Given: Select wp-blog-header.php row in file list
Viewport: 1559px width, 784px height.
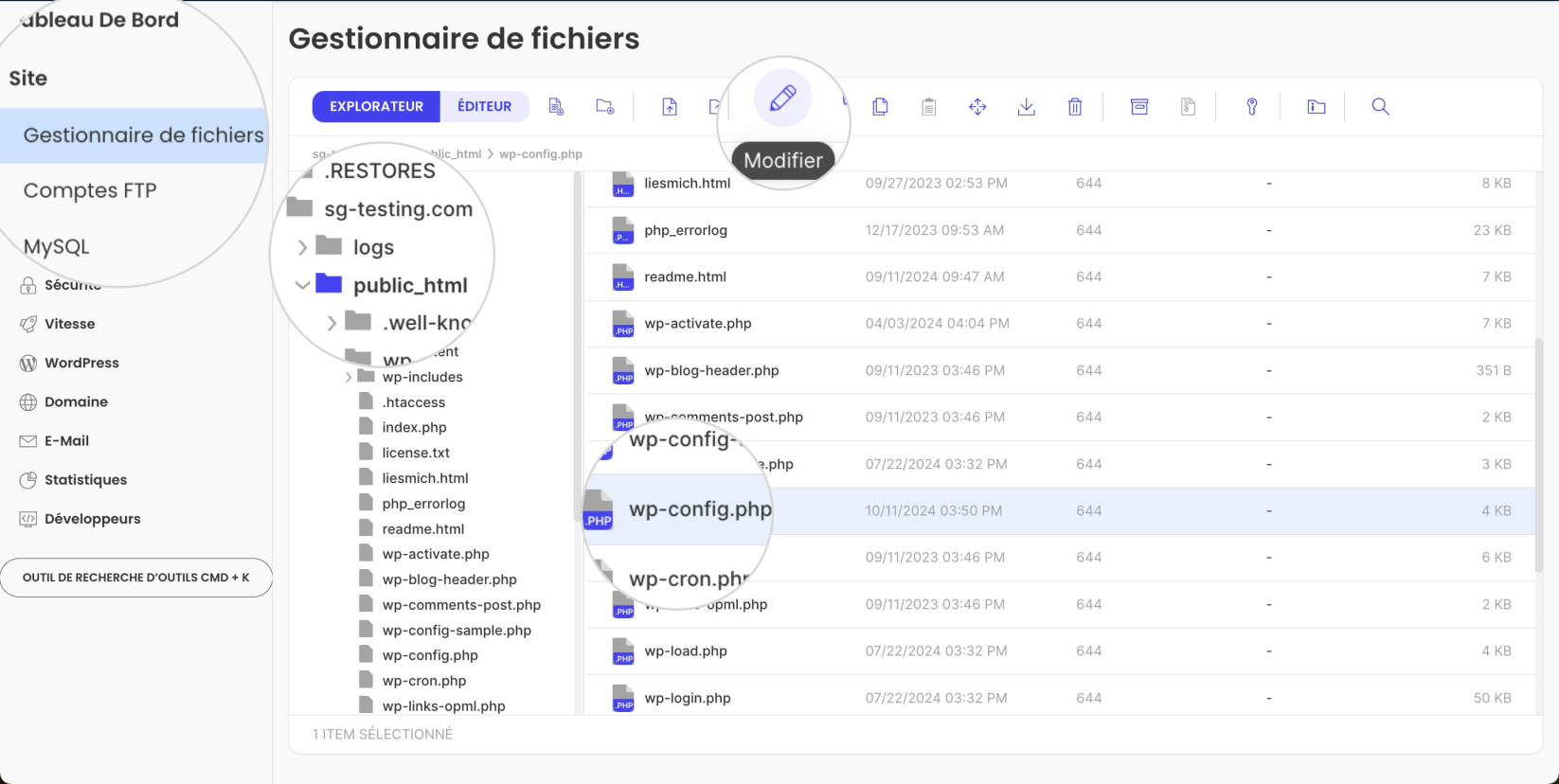Looking at the screenshot, I should [1059, 371].
